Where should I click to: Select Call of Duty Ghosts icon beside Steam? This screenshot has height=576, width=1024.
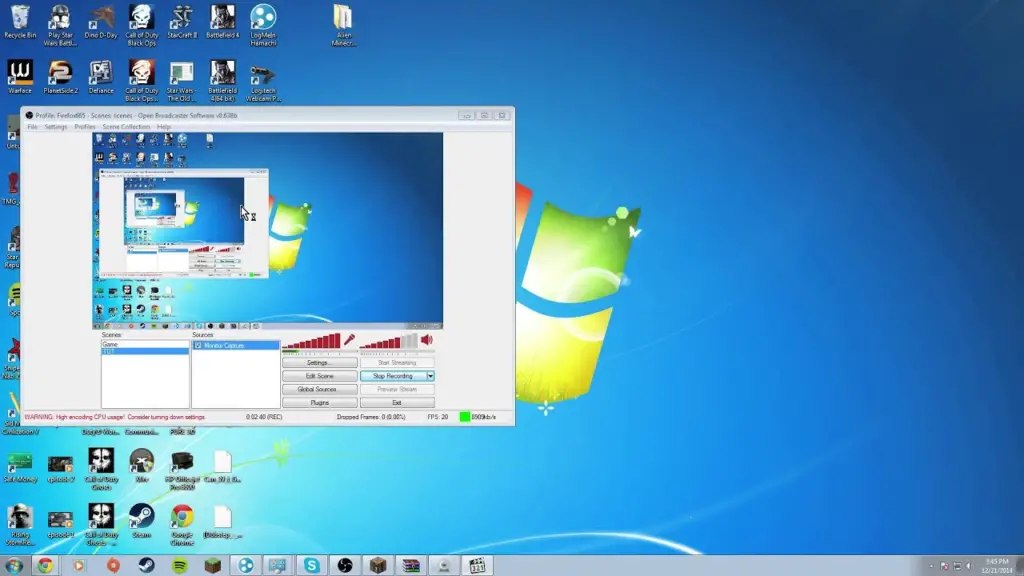tap(101, 525)
